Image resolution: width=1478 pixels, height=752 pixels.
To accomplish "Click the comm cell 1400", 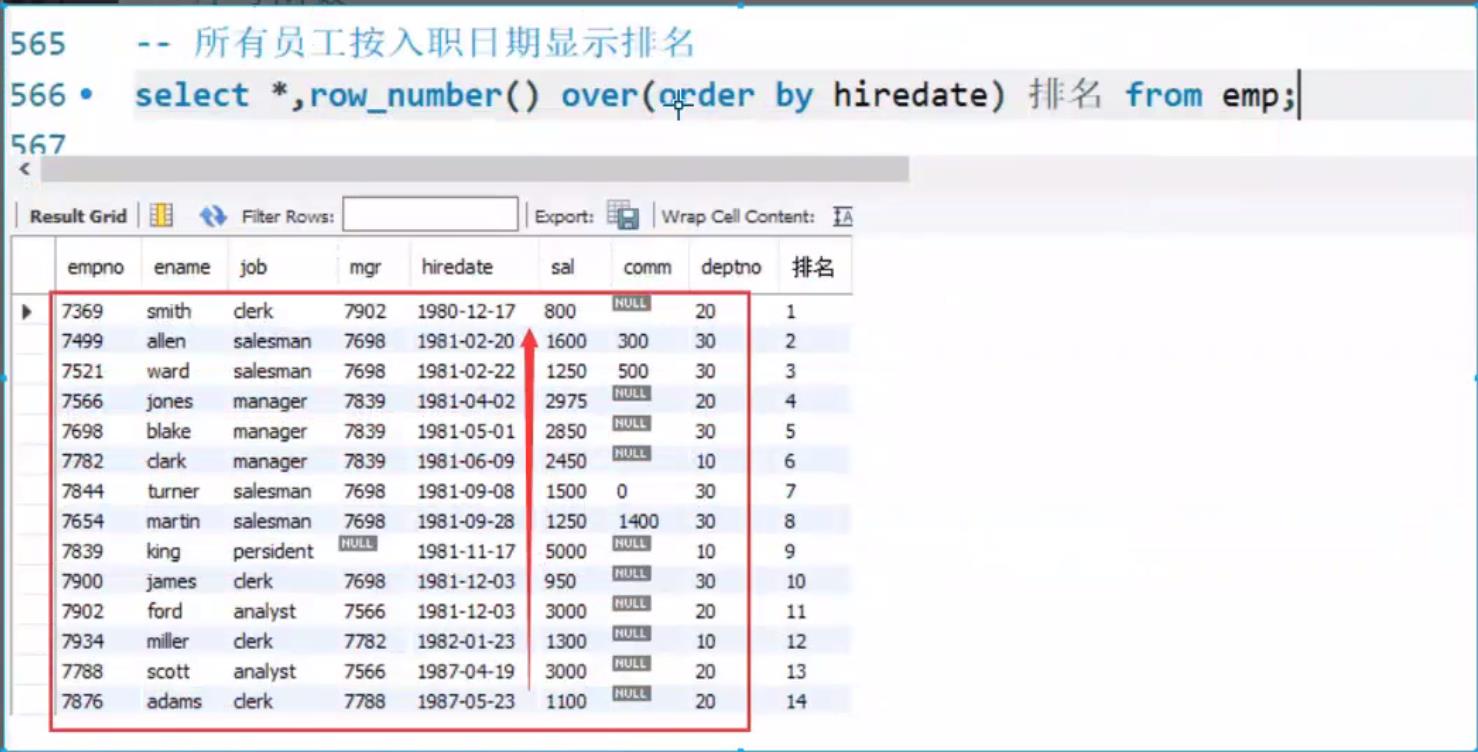I will [638, 522].
